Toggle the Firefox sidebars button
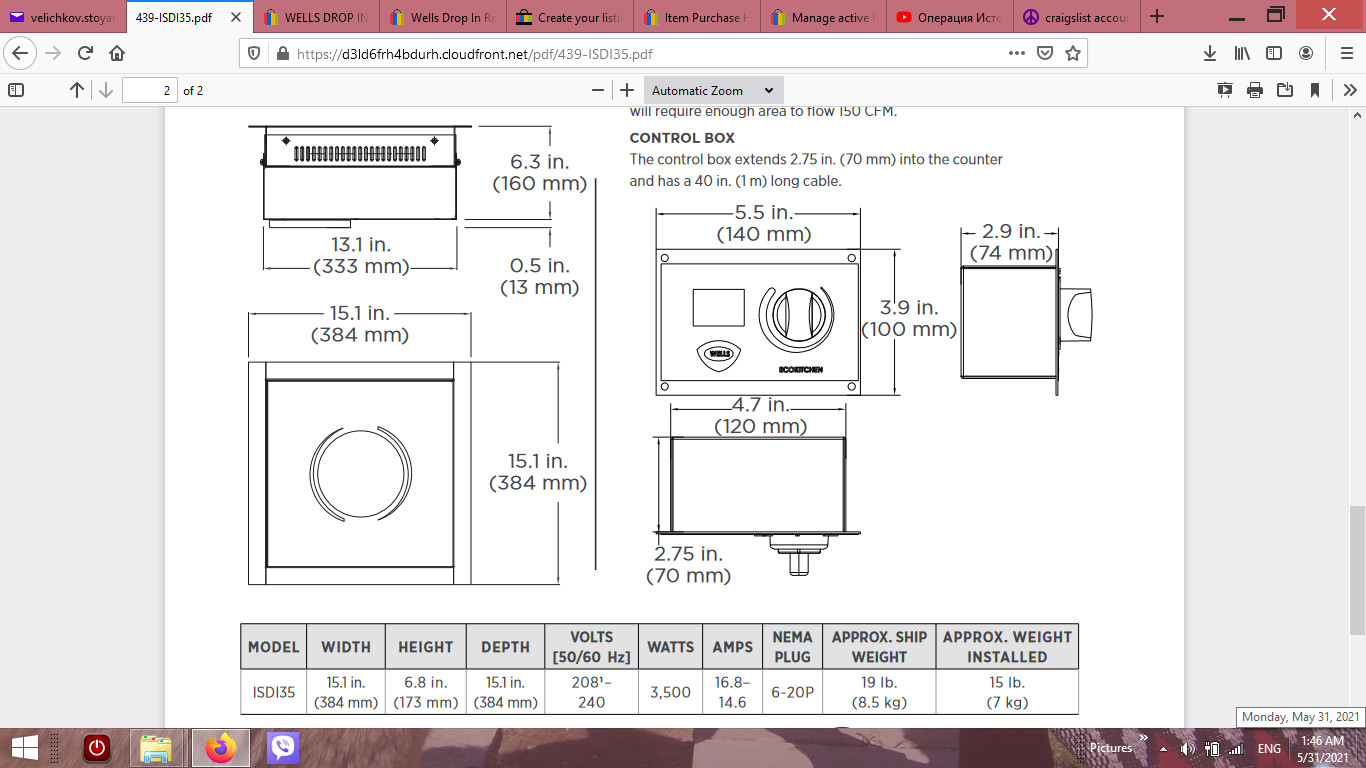Viewport: 1366px width, 768px height. coord(1274,53)
